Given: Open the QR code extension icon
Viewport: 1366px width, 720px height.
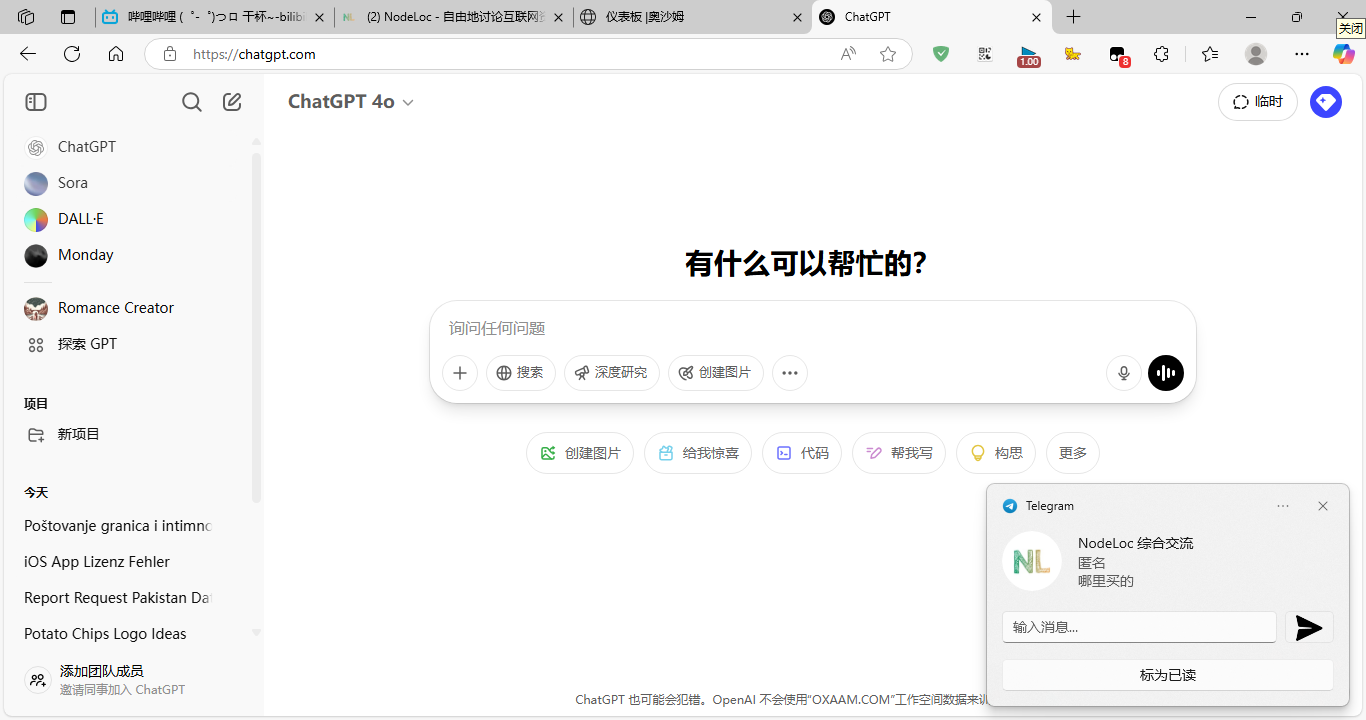Looking at the screenshot, I should coord(985,54).
